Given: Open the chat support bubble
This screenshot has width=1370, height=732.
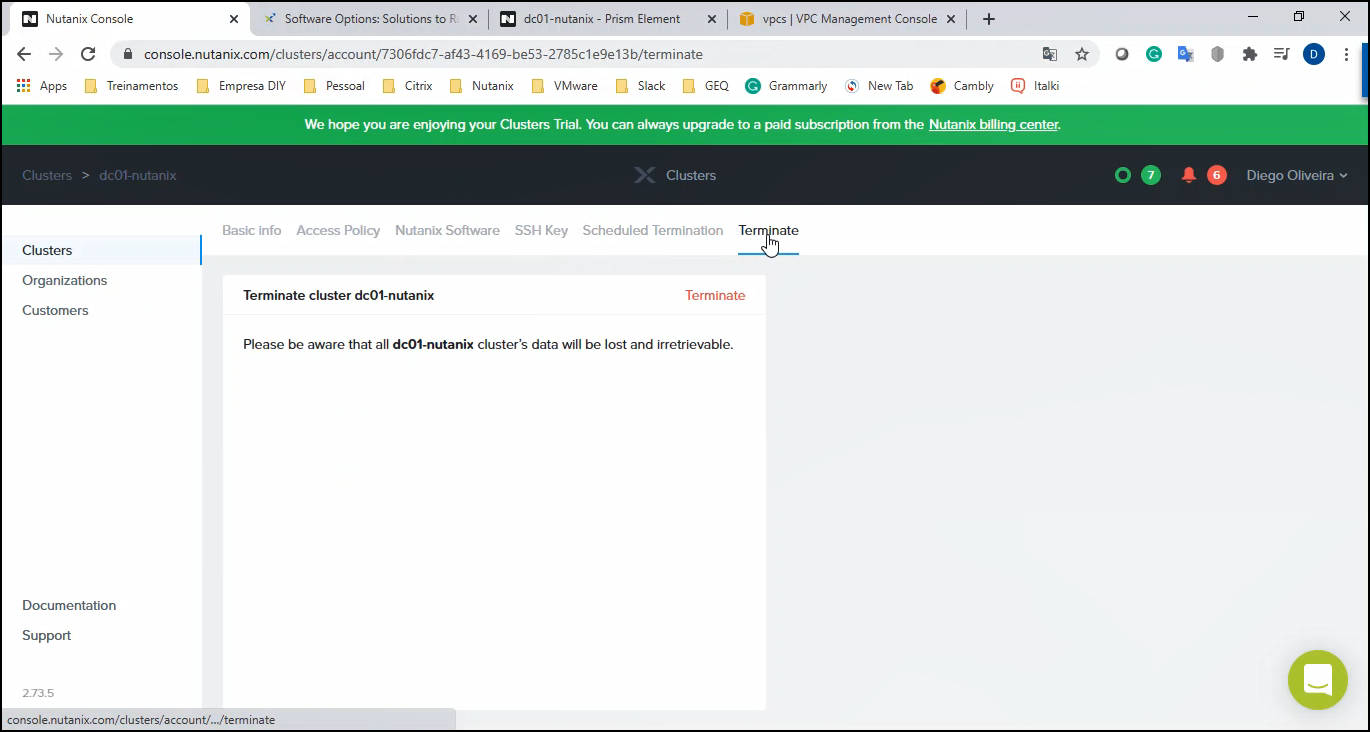Looking at the screenshot, I should (x=1317, y=680).
